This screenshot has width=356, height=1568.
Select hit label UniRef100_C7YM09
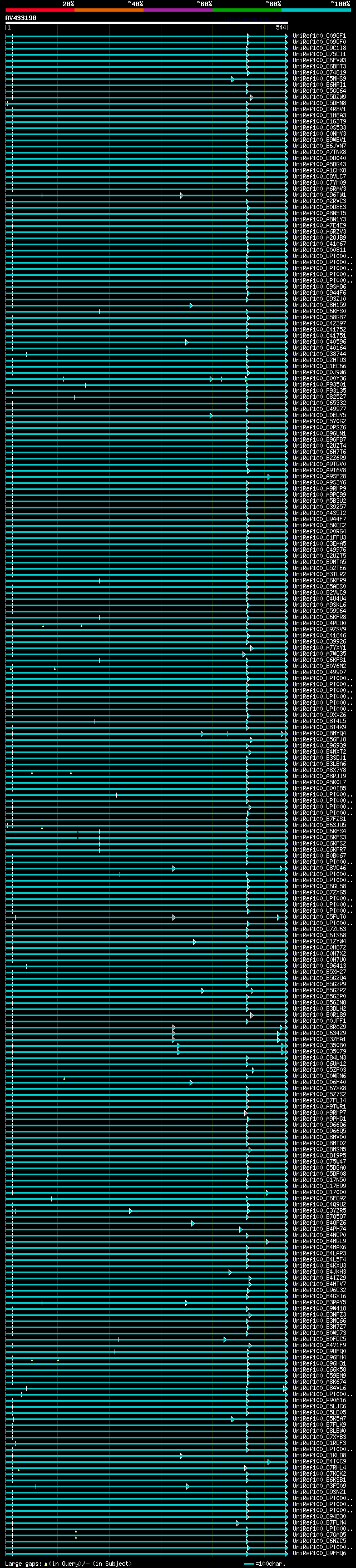[319, 182]
